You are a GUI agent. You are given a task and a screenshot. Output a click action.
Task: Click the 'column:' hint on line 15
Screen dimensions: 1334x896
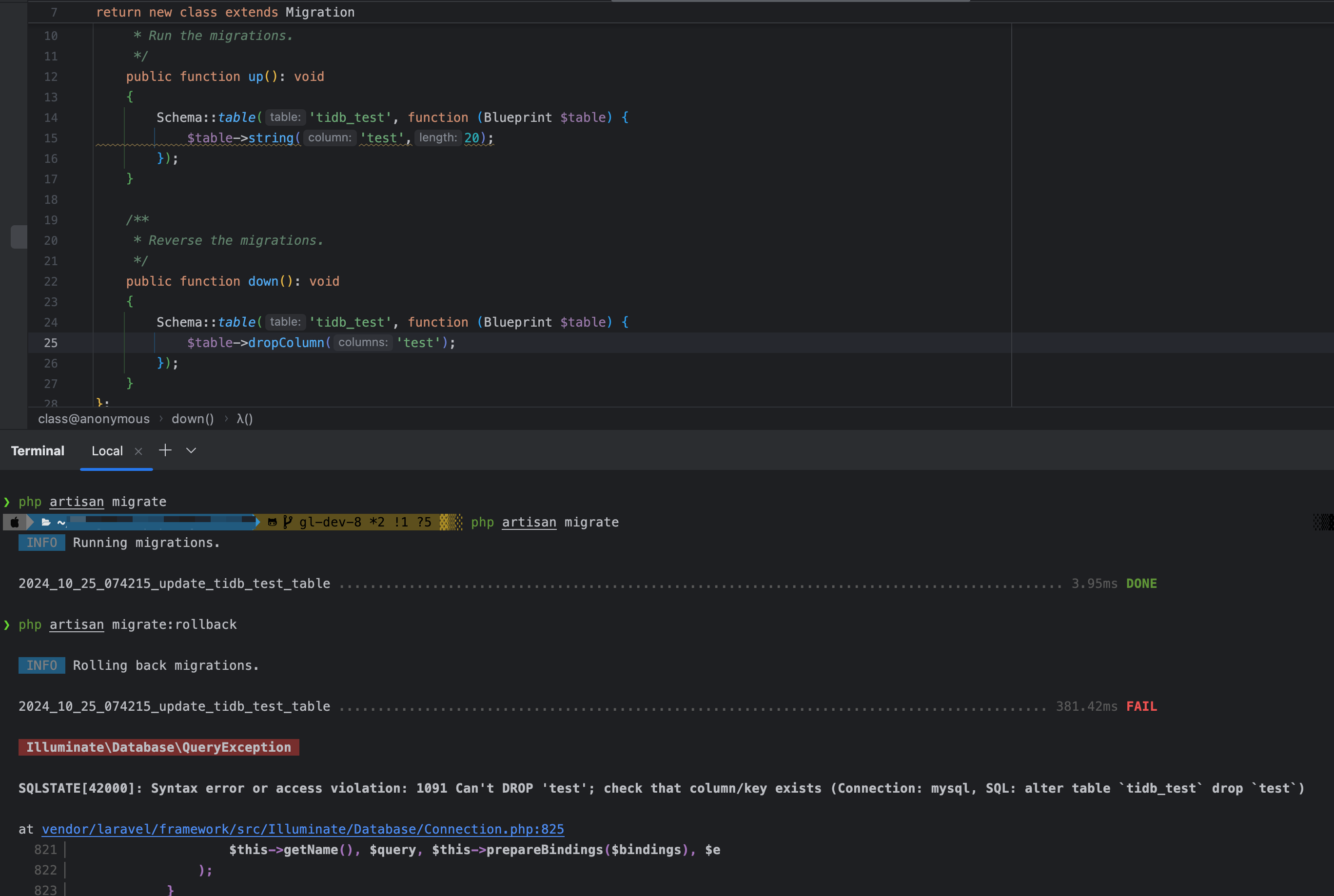point(330,137)
